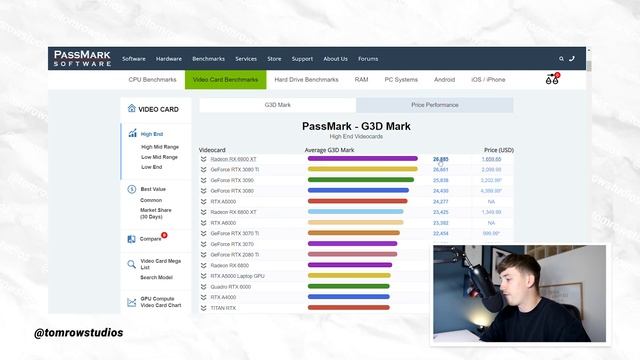Image resolution: width=640 pixels, height=360 pixels.
Task: Expand the GeForce RTX 3070 Ti row
Action: coord(203,233)
